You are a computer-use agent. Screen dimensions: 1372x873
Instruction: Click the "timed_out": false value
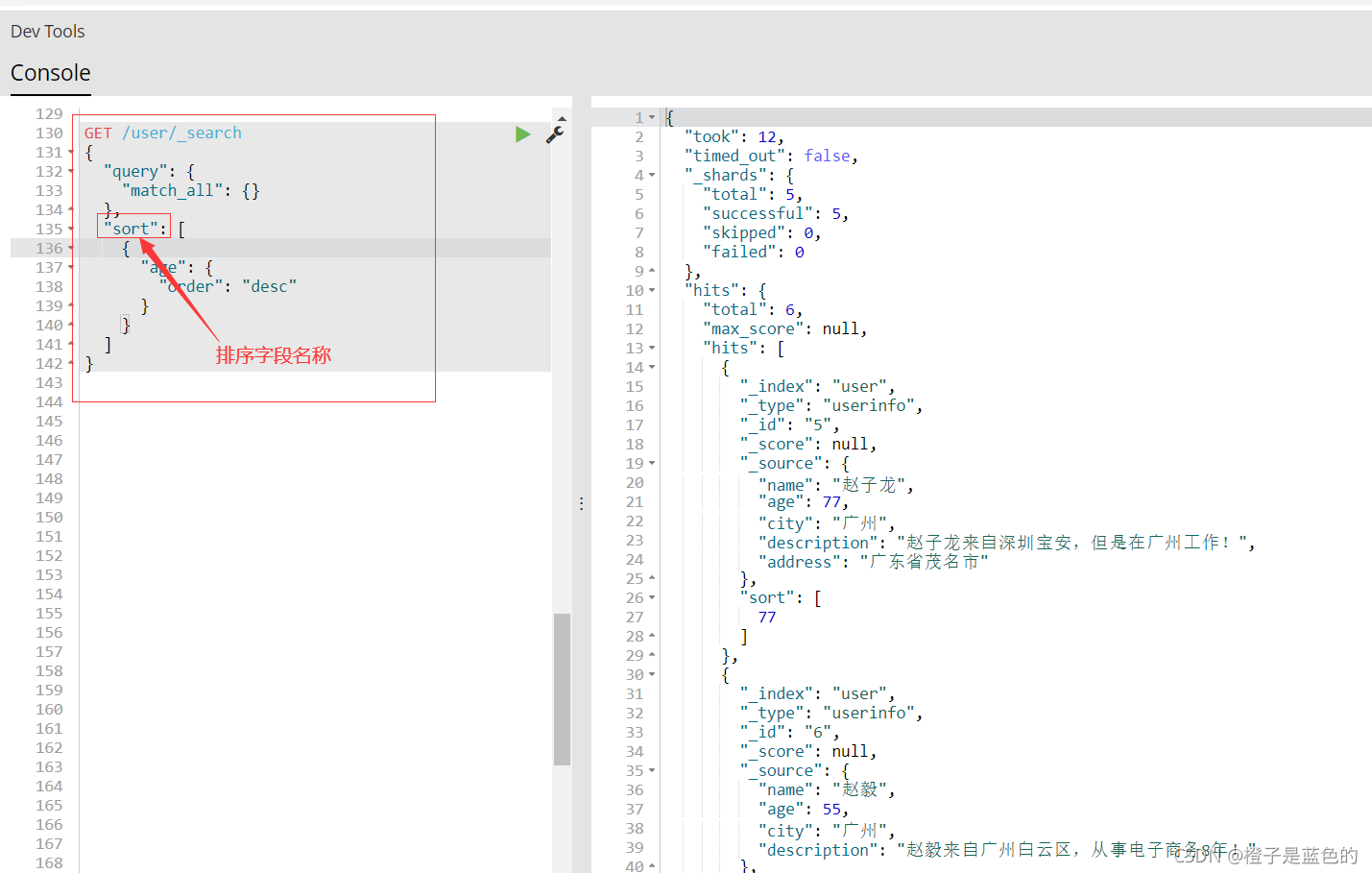tap(827, 157)
